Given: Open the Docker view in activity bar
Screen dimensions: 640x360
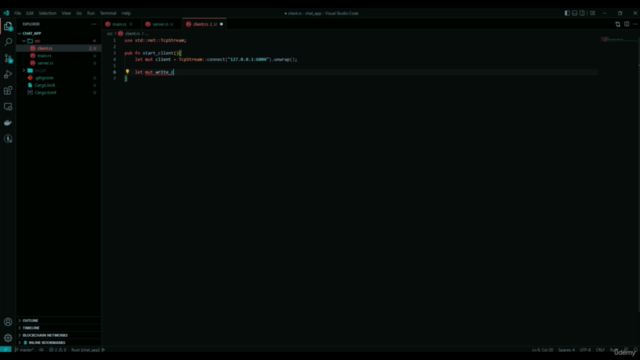Looking at the screenshot, I should click(8, 123).
